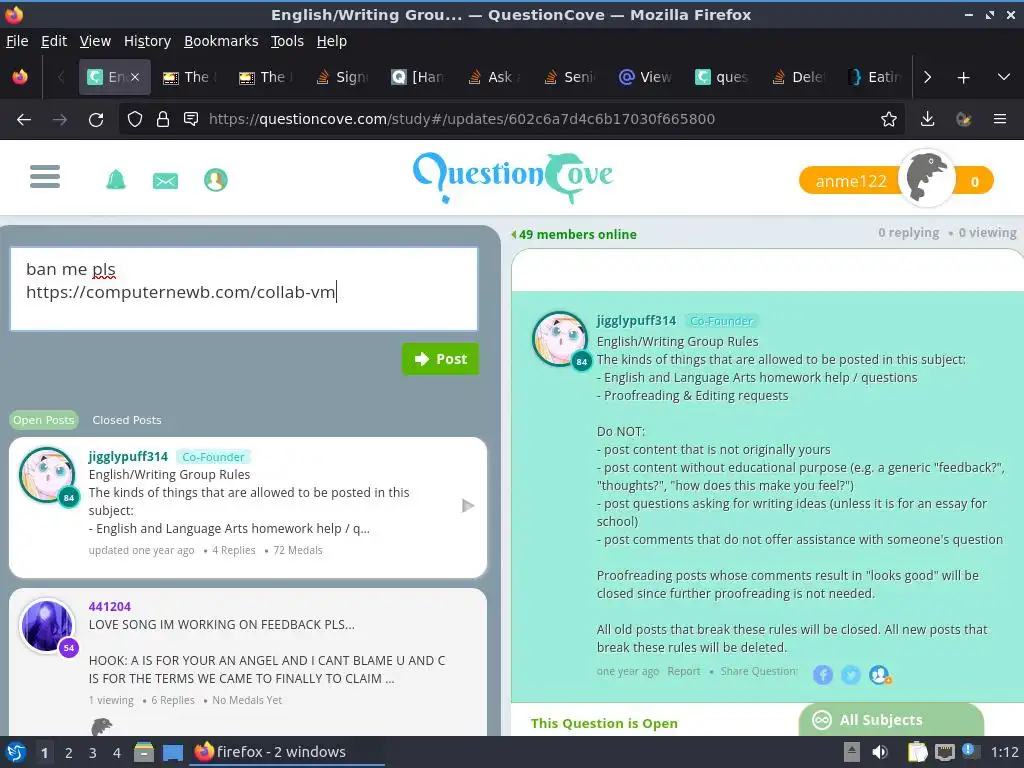
Task: Open the file manager taskbar icon
Action: pos(144,752)
